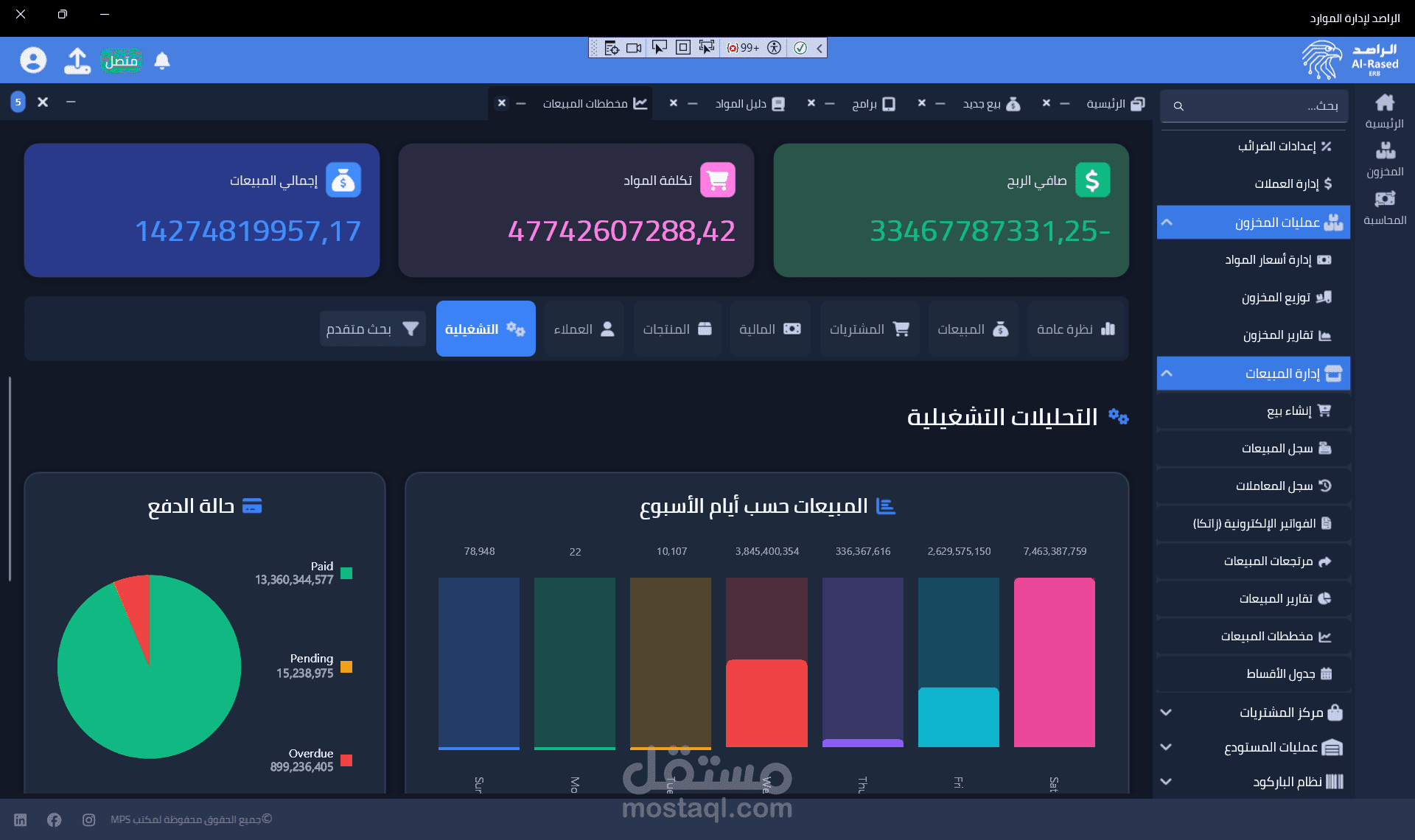Image resolution: width=1415 pixels, height=840 pixels.
Task: Open the user profile icon
Action: [33, 60]
